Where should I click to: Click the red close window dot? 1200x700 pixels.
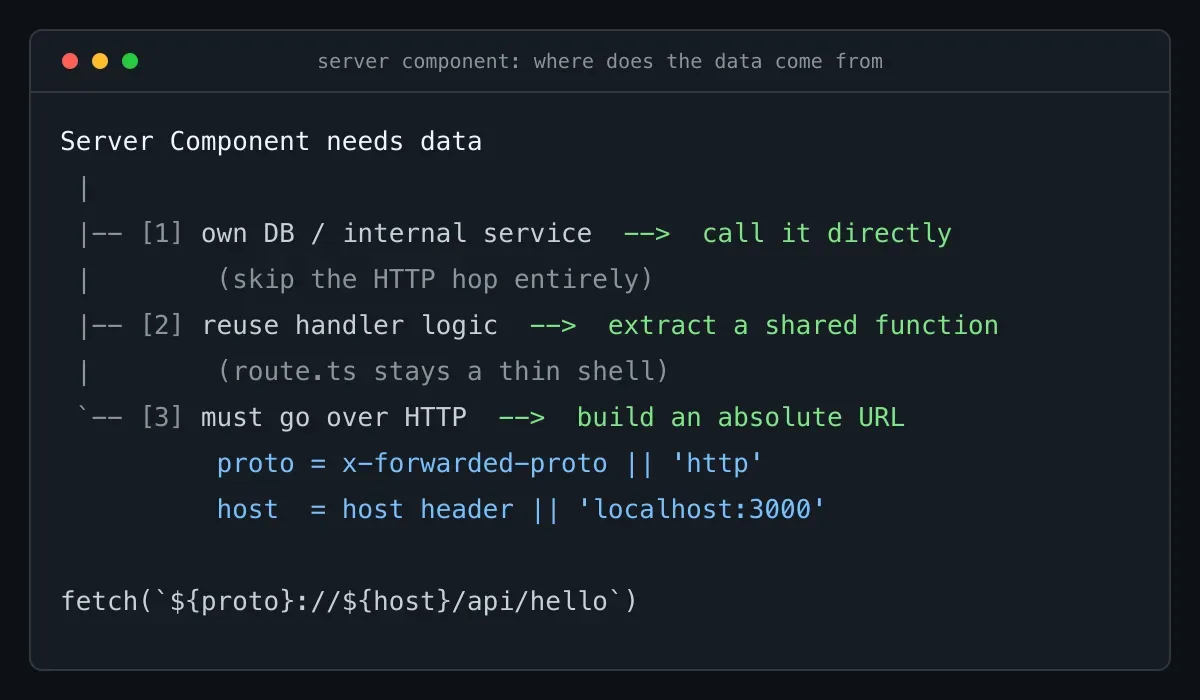[70, 61]
